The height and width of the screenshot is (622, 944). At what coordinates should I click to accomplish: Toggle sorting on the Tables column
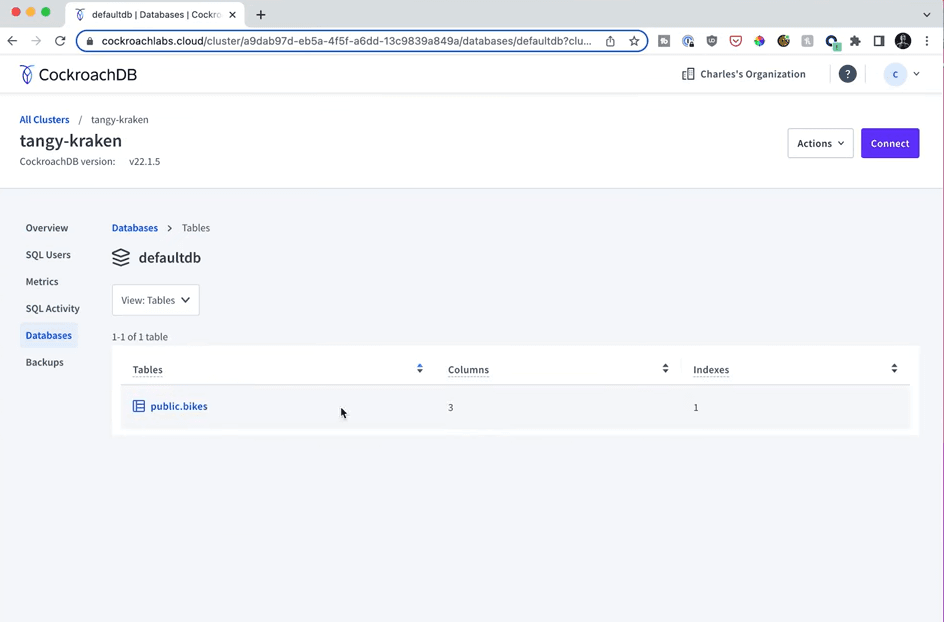pyautogui.click(x=419, y=369)
